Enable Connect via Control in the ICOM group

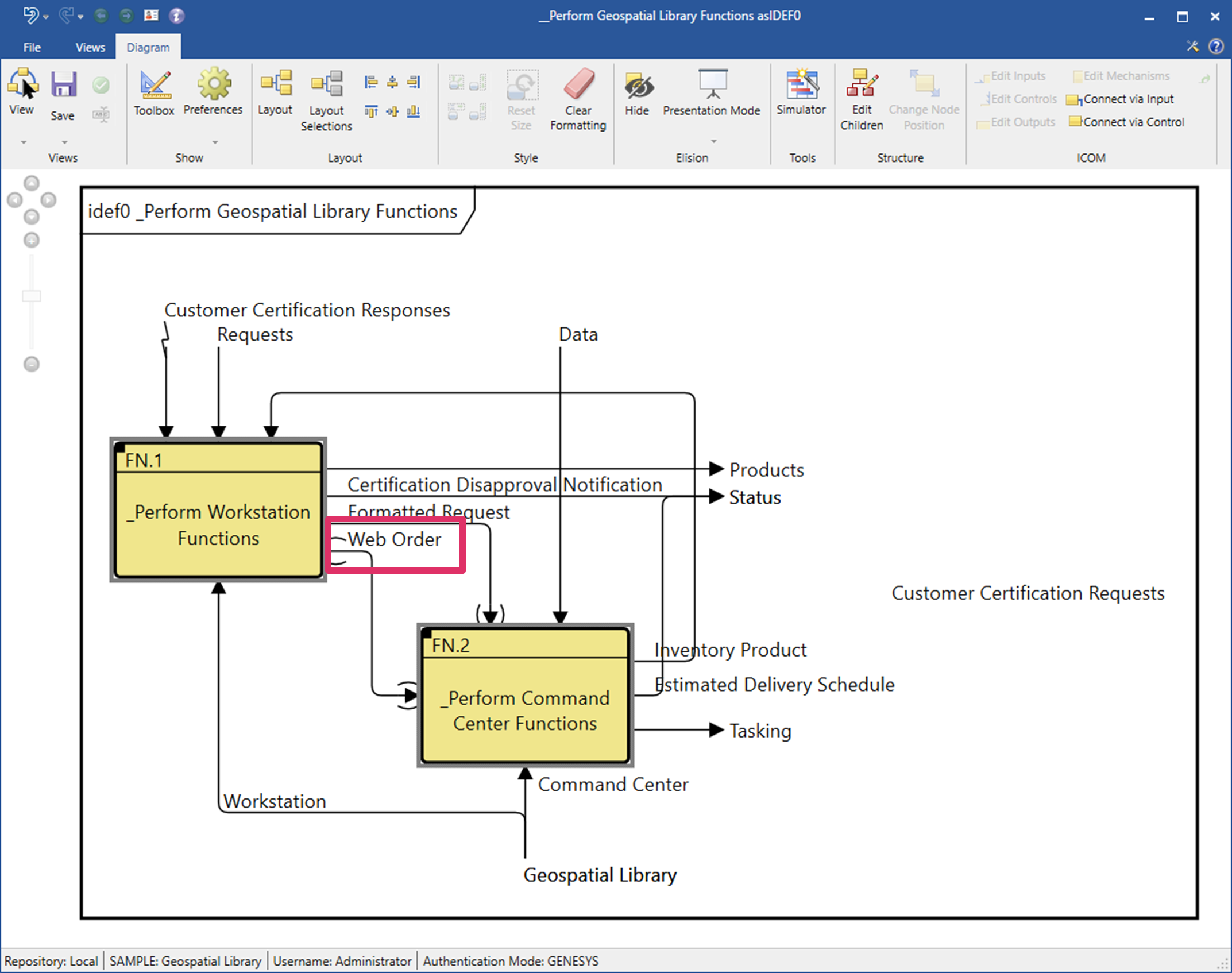(1126, 122)
